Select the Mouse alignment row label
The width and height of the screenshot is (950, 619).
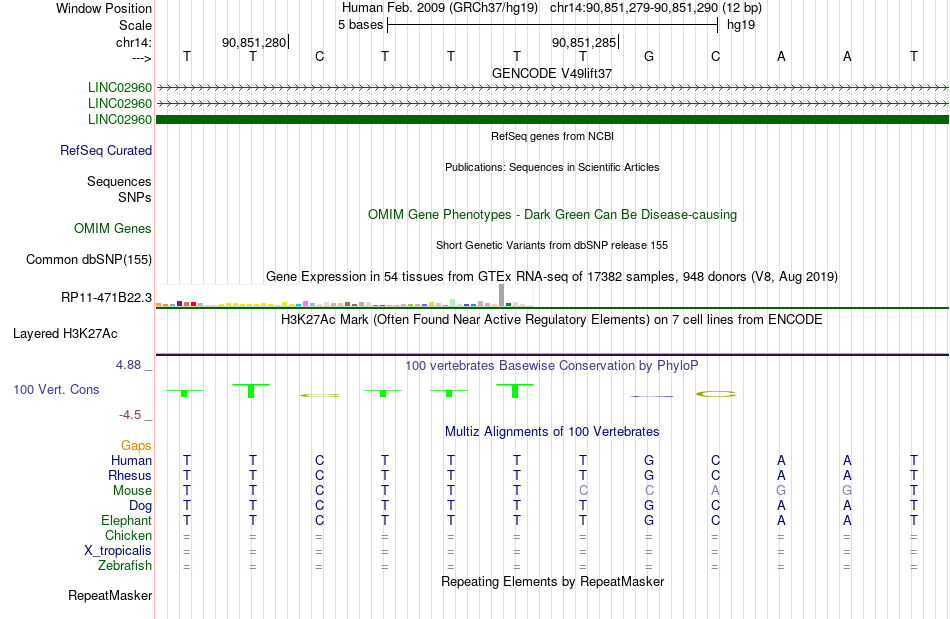[132, 491]
